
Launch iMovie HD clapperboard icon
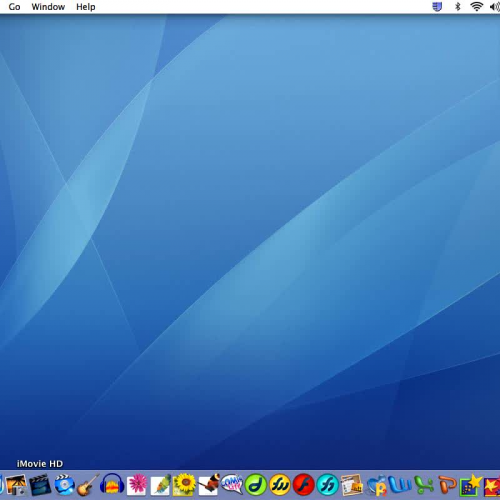point(40,485)
